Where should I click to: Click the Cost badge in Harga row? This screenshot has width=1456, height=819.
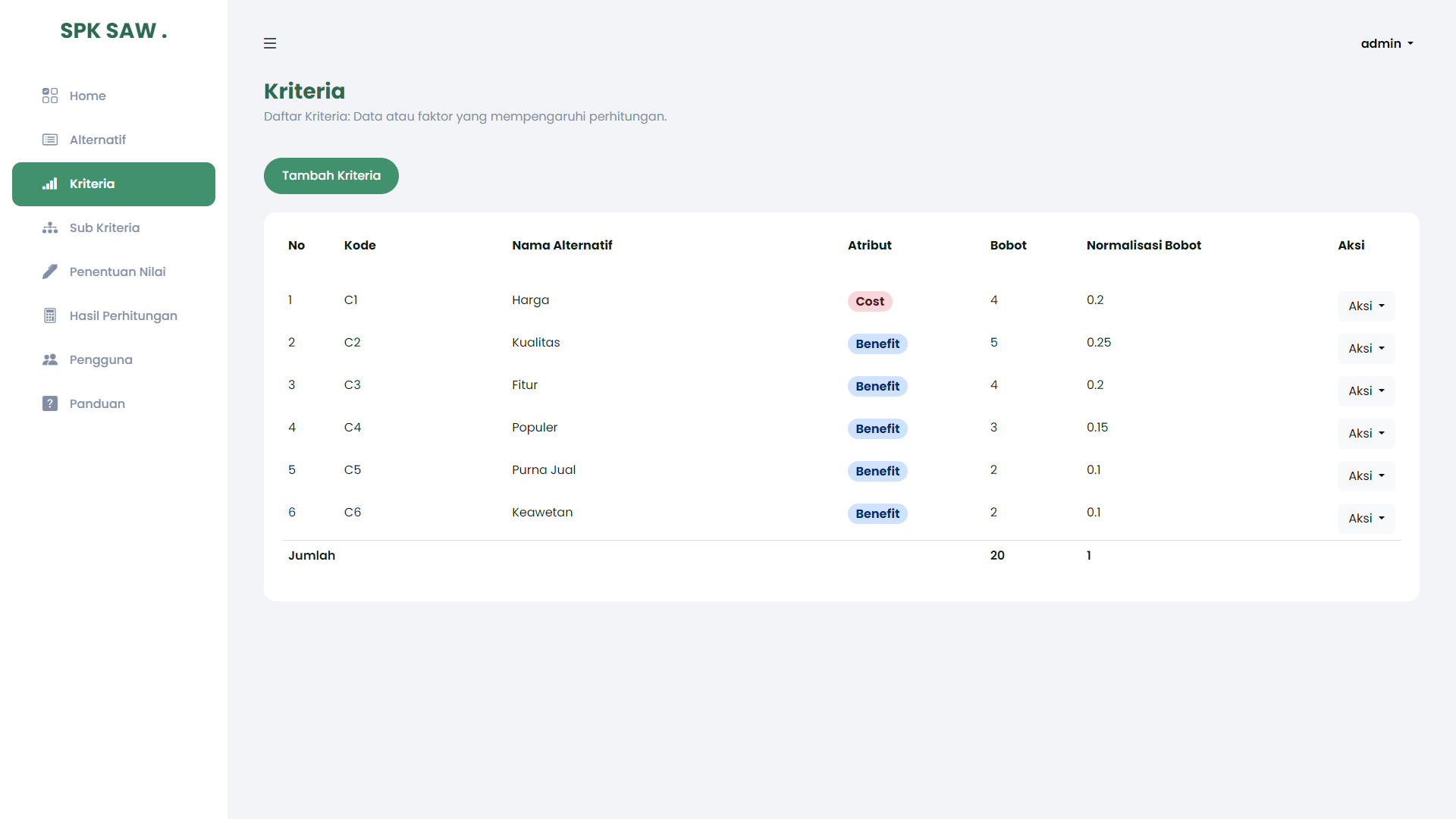click(x=870, y=302)
